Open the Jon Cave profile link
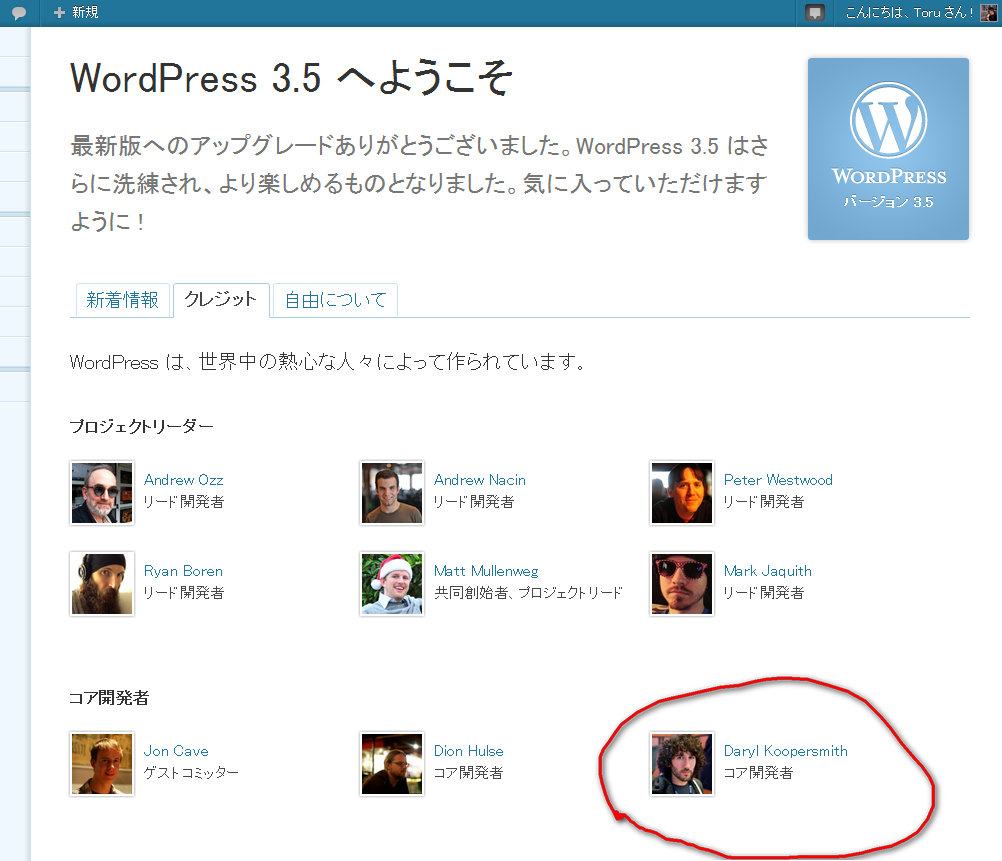Screen dimensions: 1002x861 176,751
